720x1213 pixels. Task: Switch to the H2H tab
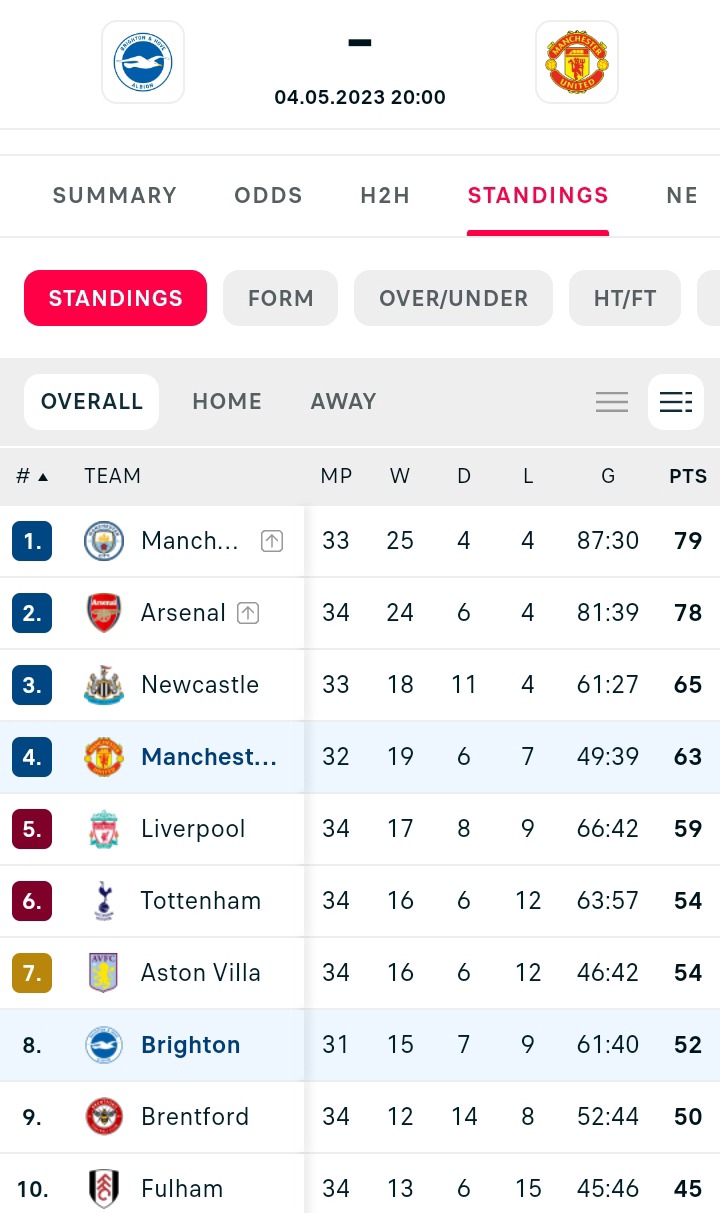click(x=386, y=195)
